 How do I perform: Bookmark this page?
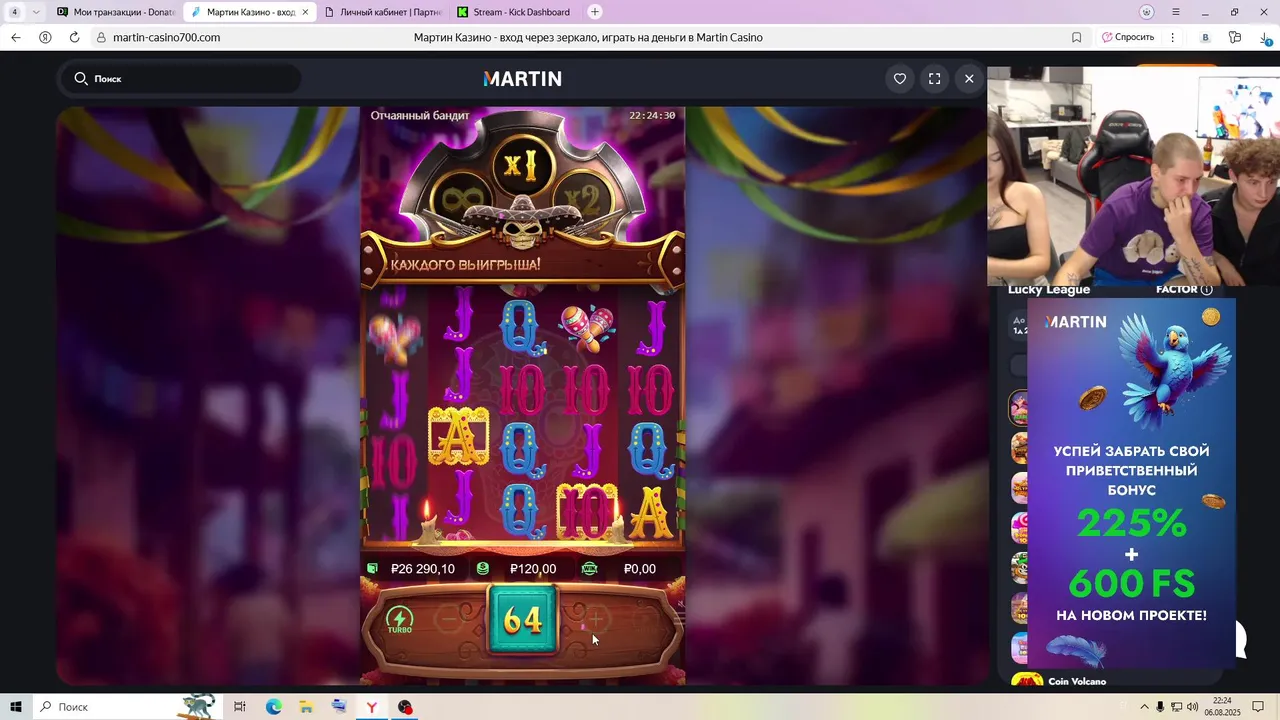pyautogui.click(x=1077, y=37)
